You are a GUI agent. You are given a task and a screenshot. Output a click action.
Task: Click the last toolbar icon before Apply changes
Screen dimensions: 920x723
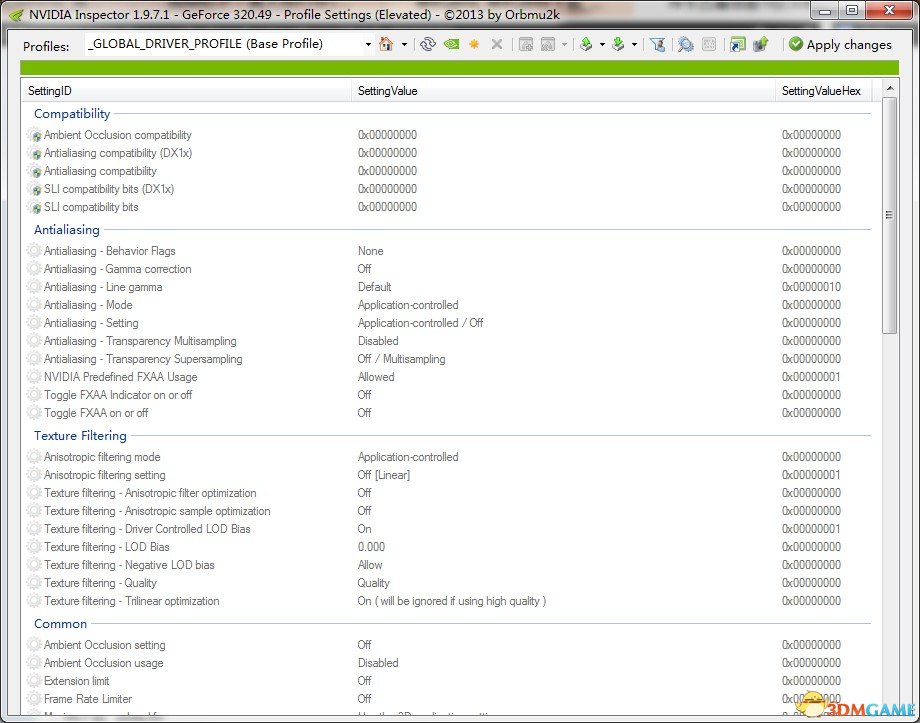coord(761,44)
